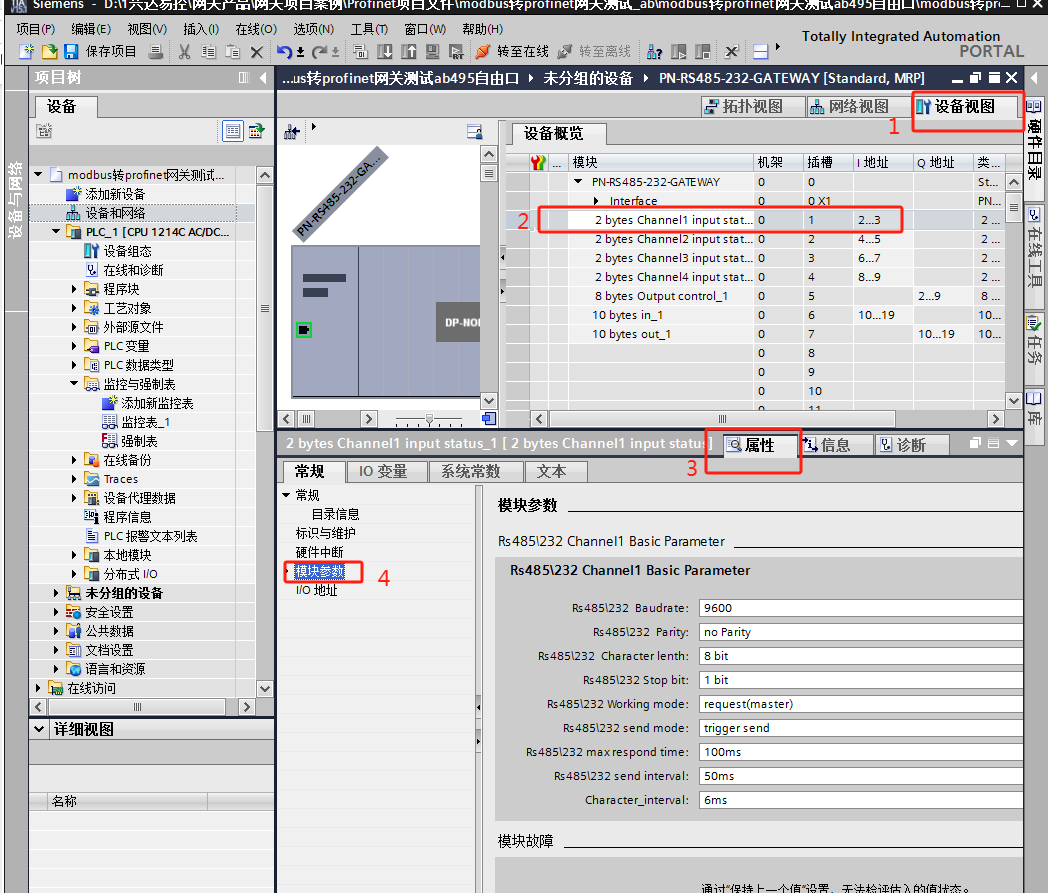The width and height of the screenshot is (1048, 893).
Task: Click the undo arrow icon
Action: (285, 51)
